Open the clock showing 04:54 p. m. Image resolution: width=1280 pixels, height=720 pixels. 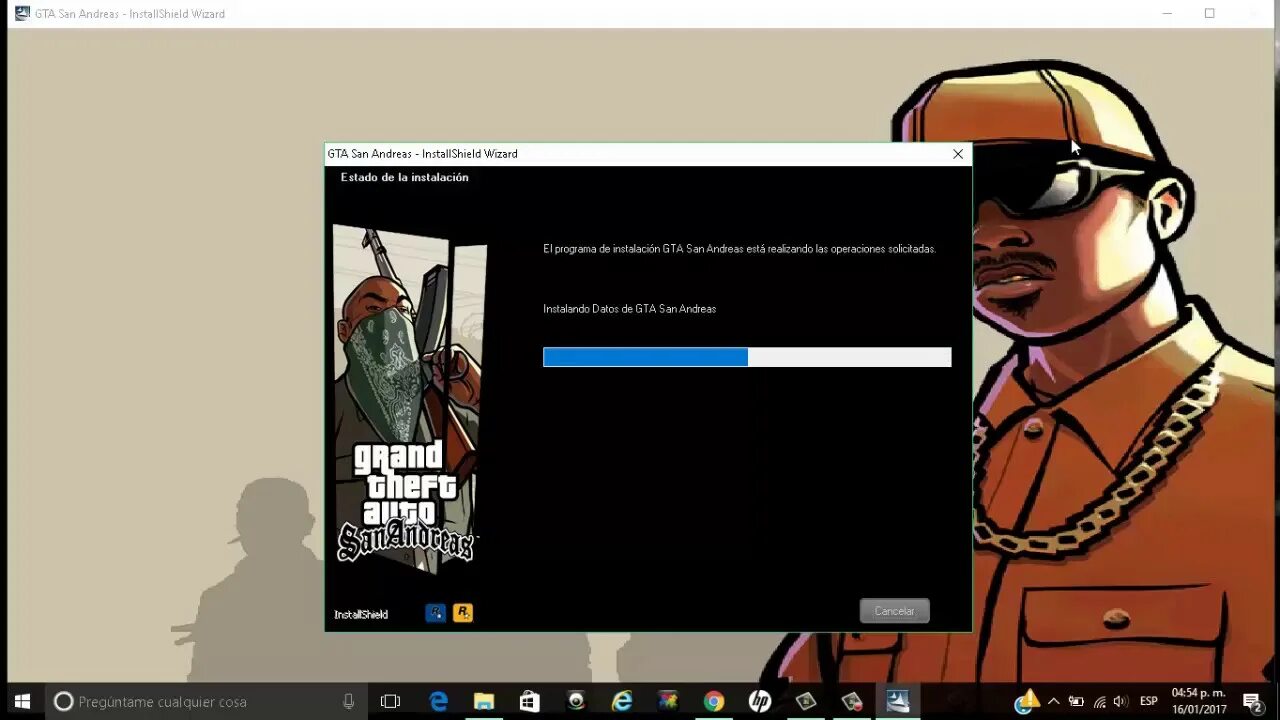pyautogui.click(x=1198, y=701)
